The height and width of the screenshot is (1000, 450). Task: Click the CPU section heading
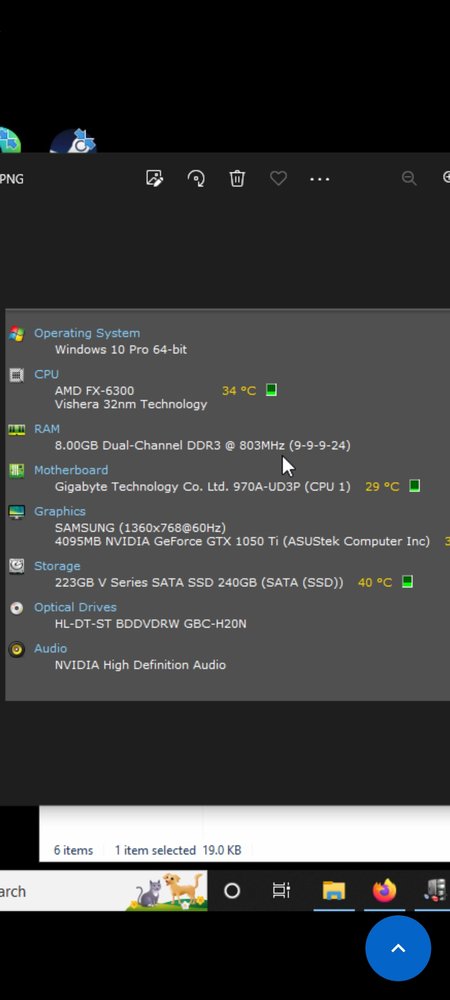click(47, 374)
